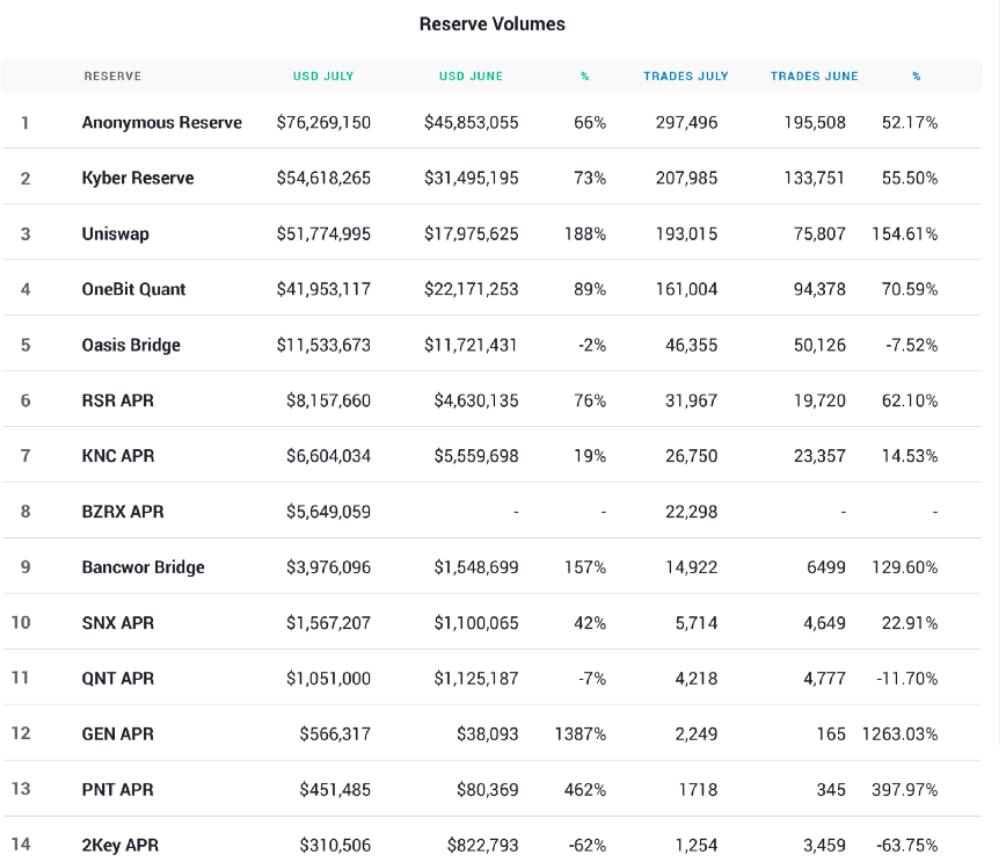This screenshot has height=865, width=1000.
Task: Click the "-63.75%" cell
Action: (907, 845)
